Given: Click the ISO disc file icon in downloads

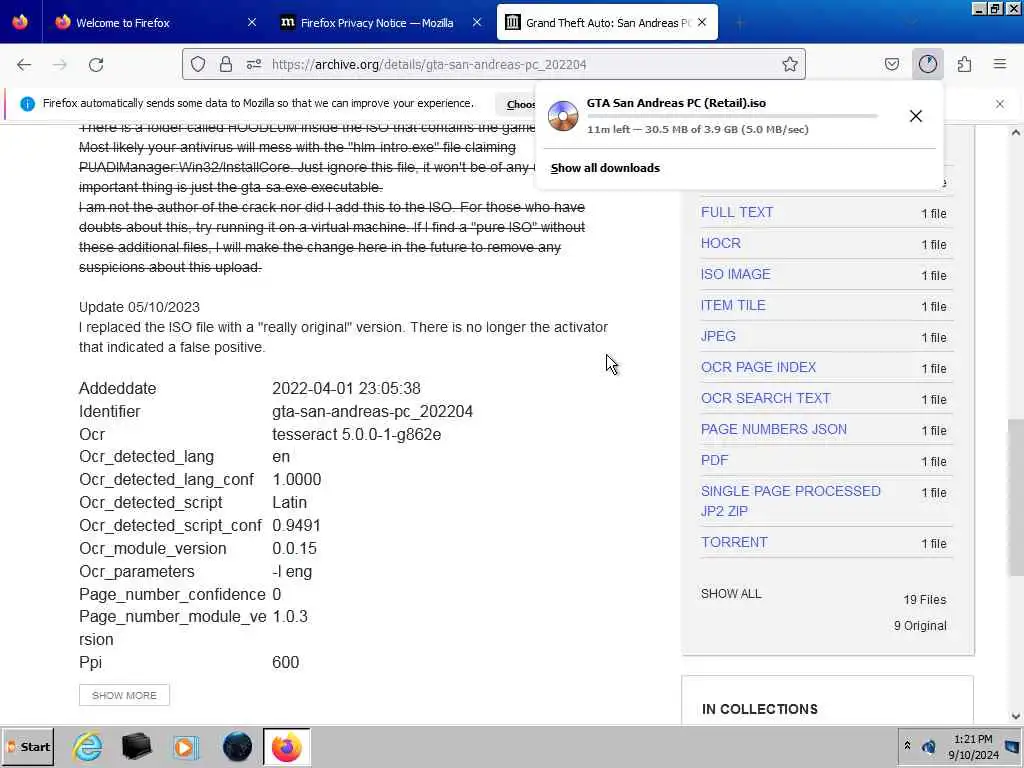Looking at the screenshot, I should 563,116.
